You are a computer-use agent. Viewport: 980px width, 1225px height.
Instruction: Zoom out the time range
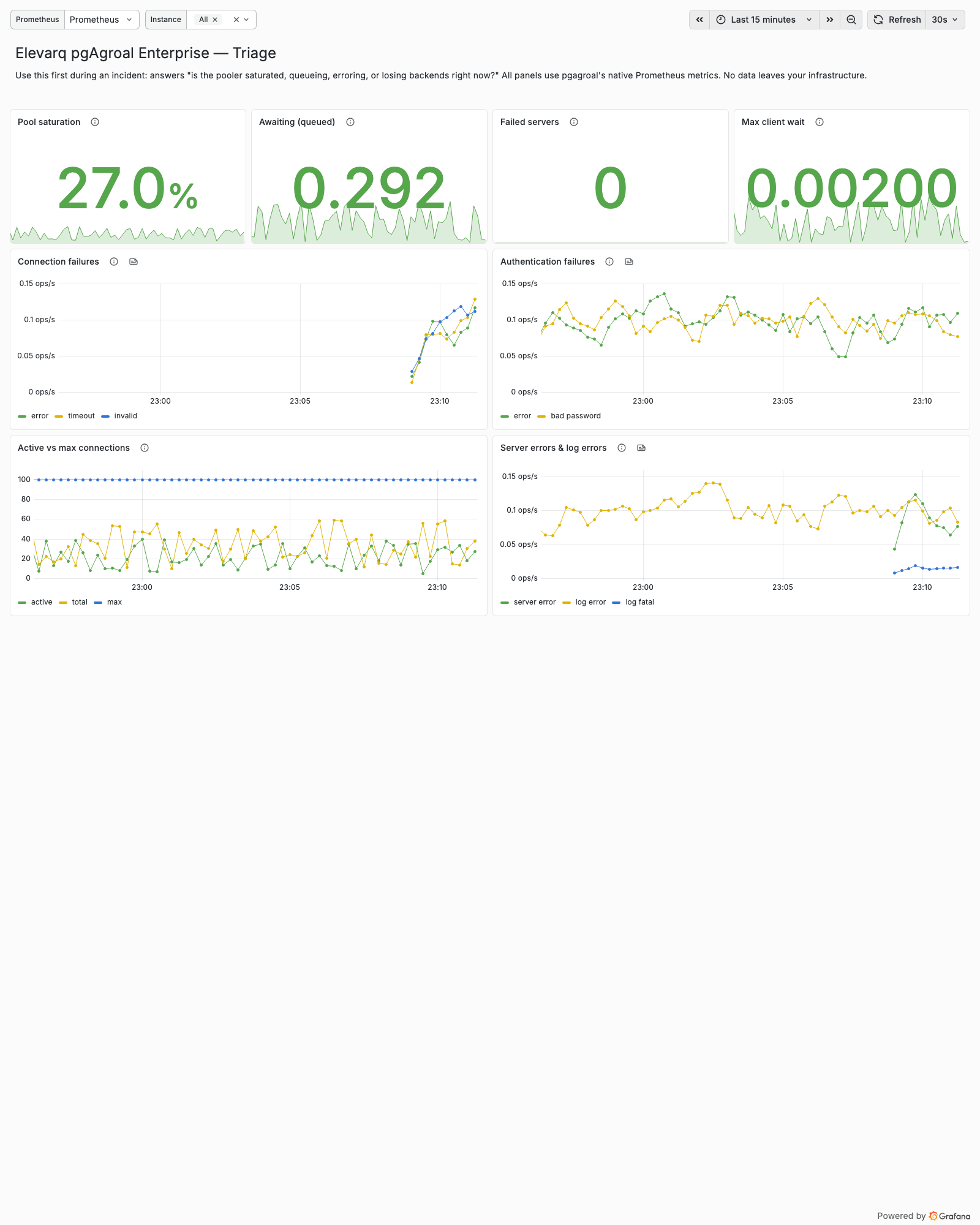coord(851,20)
